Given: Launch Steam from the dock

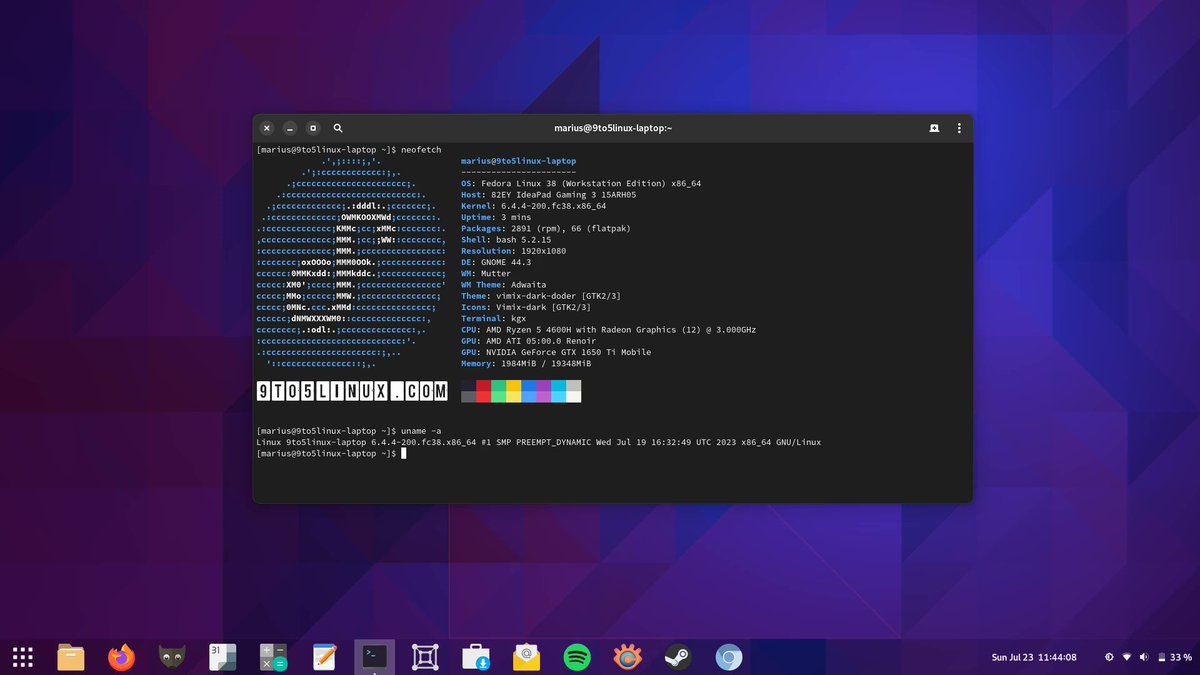Looking at the screenshot, I should 678,657.
